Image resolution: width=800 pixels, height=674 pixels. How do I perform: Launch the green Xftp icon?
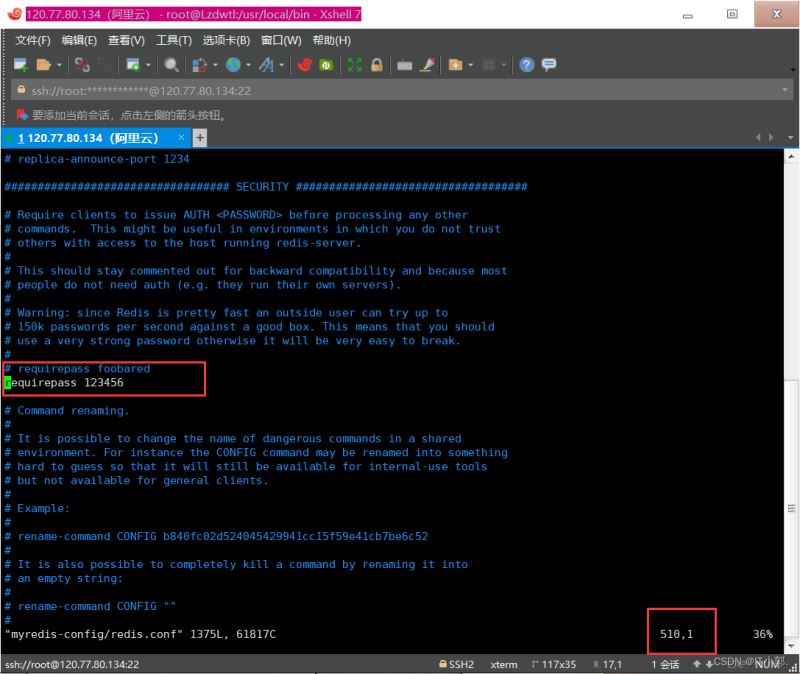[326, 65]
